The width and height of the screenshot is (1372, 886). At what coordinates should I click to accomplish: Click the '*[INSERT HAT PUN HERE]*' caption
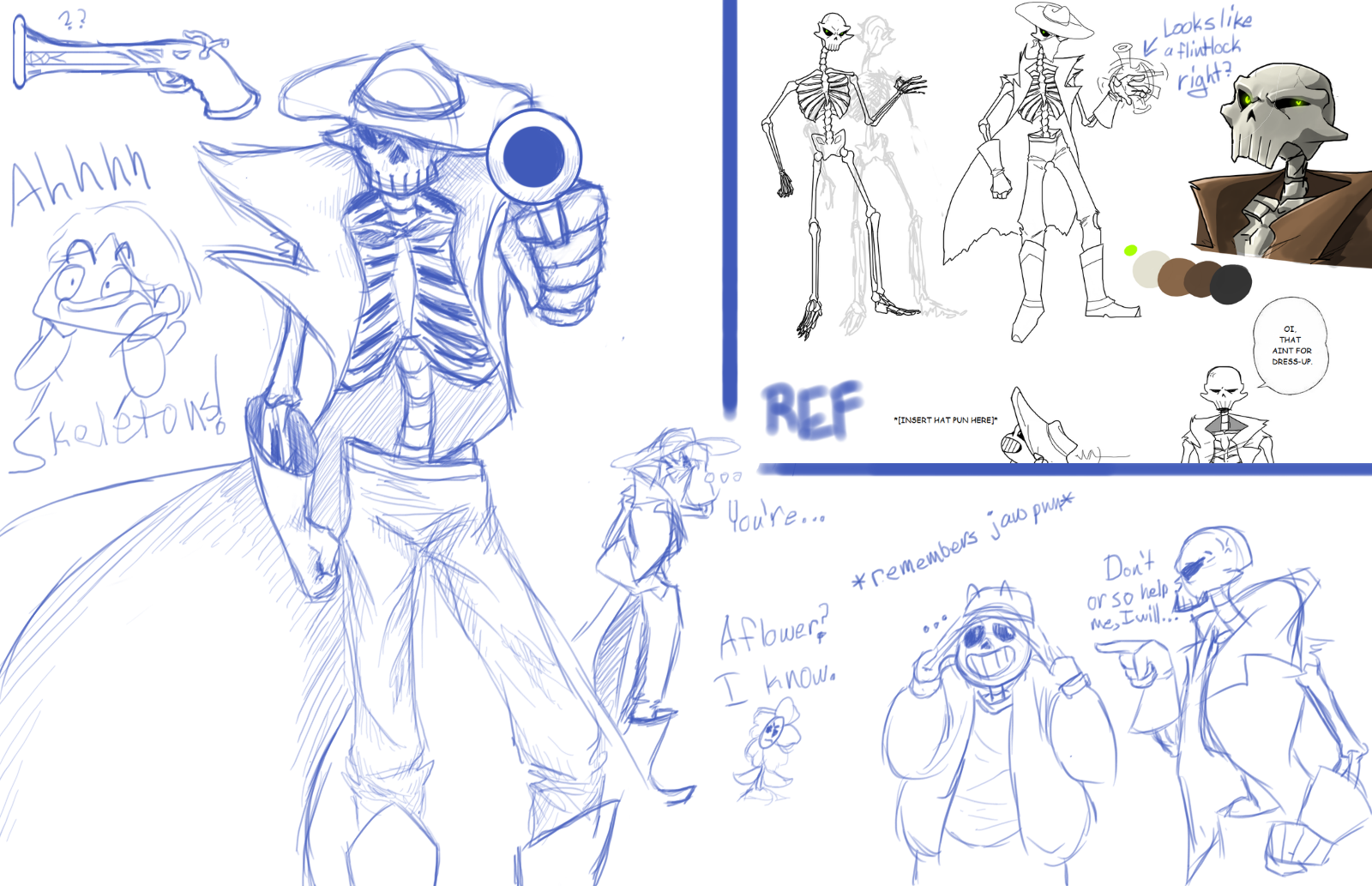945,420
